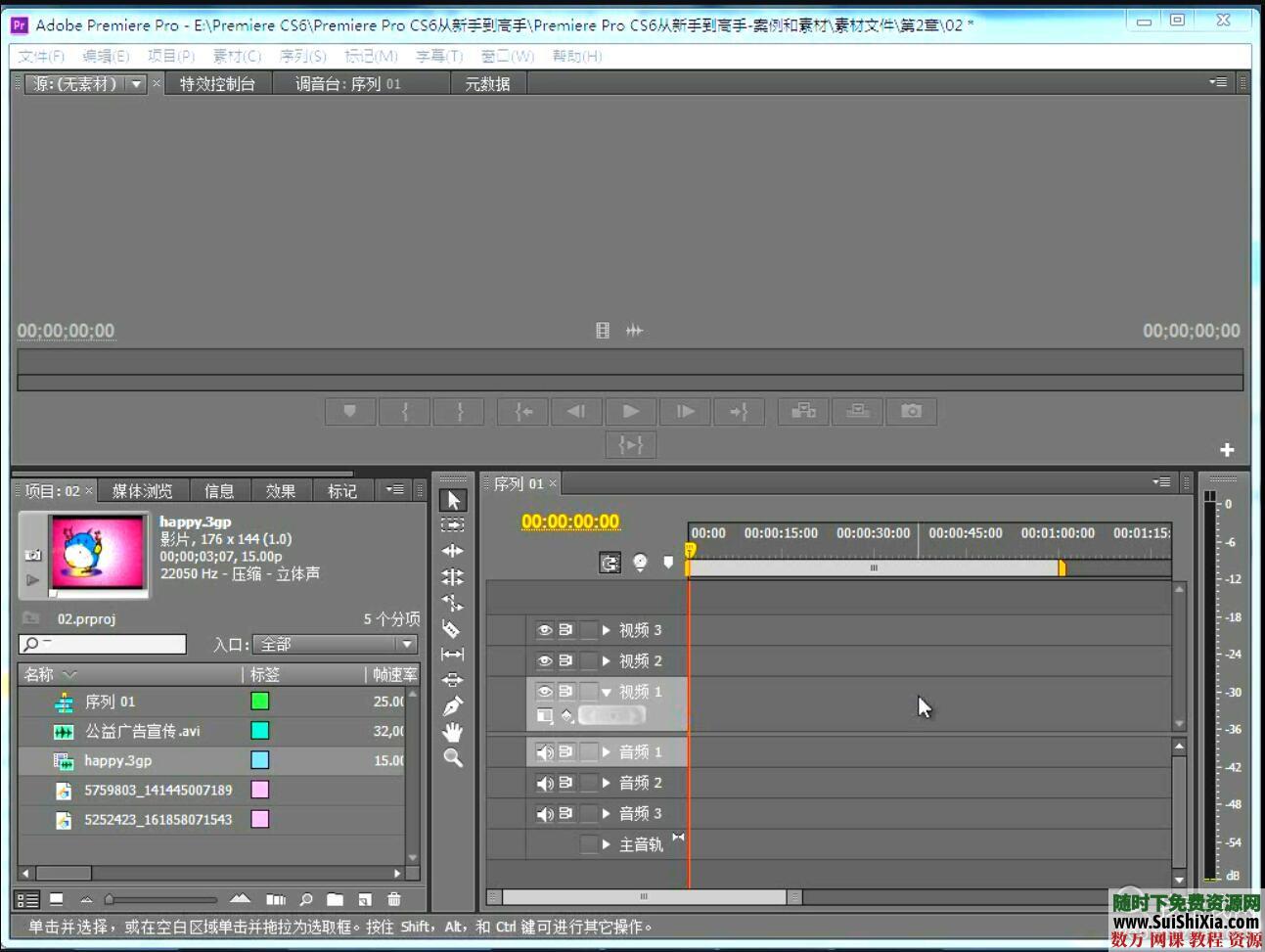The image size is (1265, 952).
Task: Open the 序列(S) menu
Action: coord(303,56)
